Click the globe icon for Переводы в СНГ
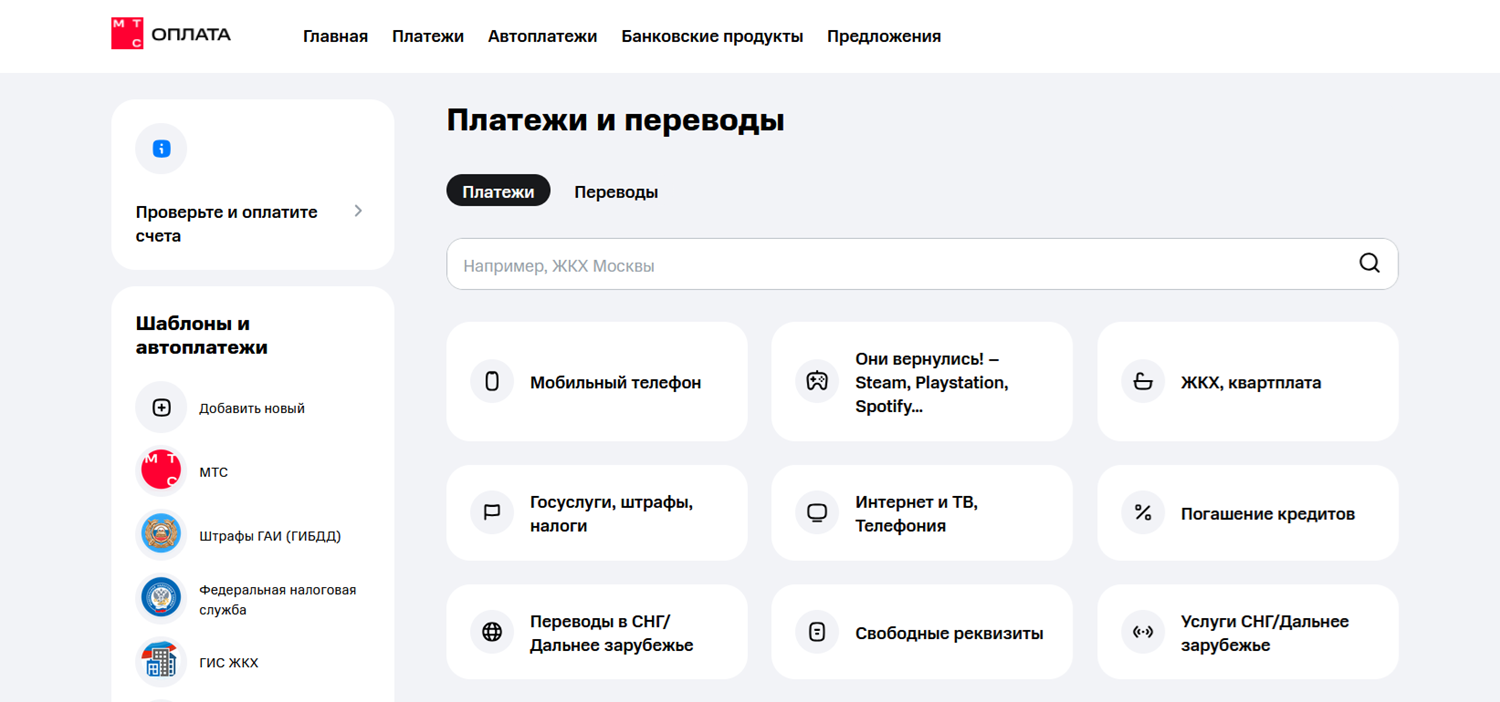Screen dimensions: 1500x702 [492, 632]
